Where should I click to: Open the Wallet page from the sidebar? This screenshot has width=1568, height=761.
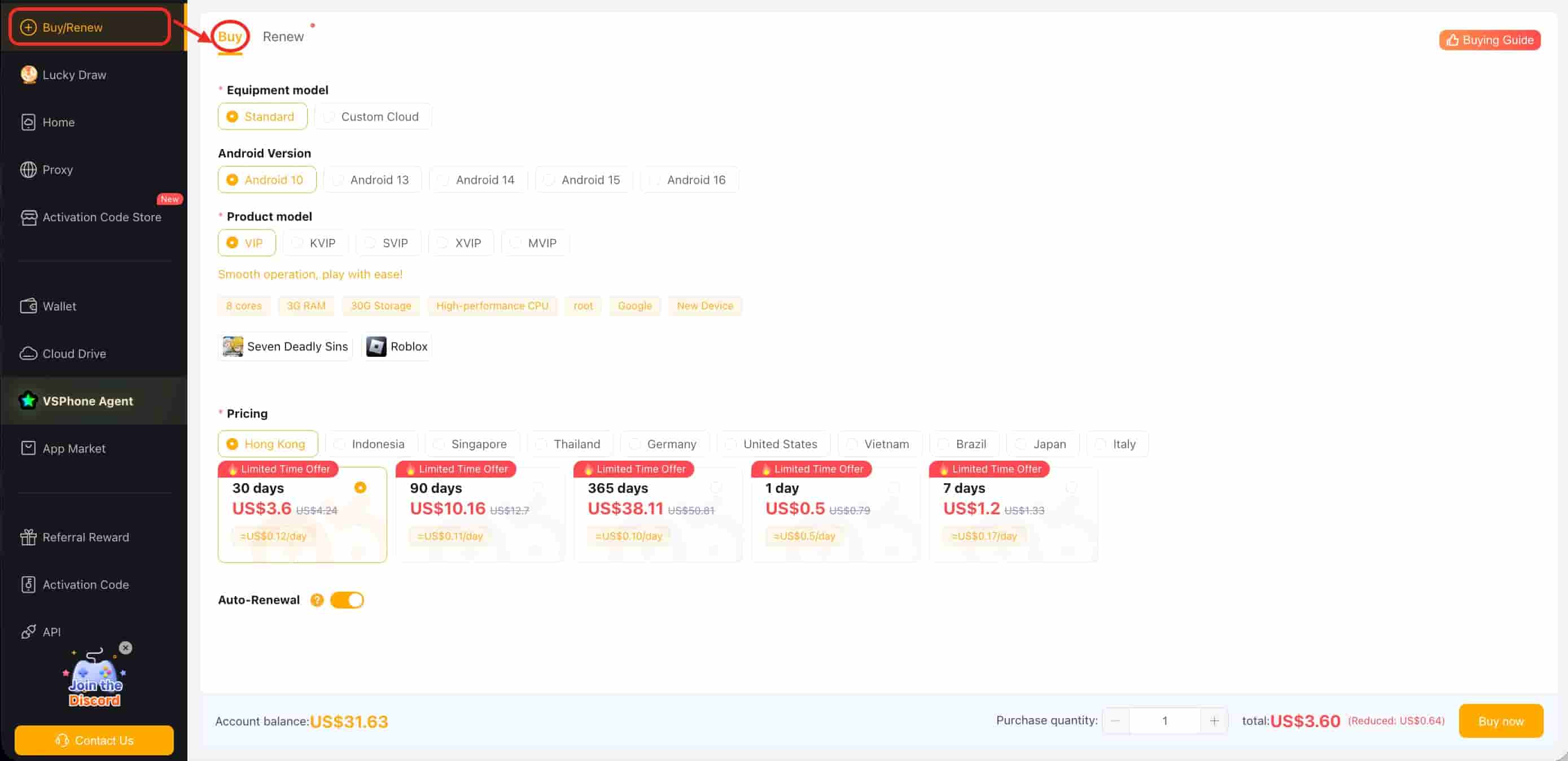59,306
